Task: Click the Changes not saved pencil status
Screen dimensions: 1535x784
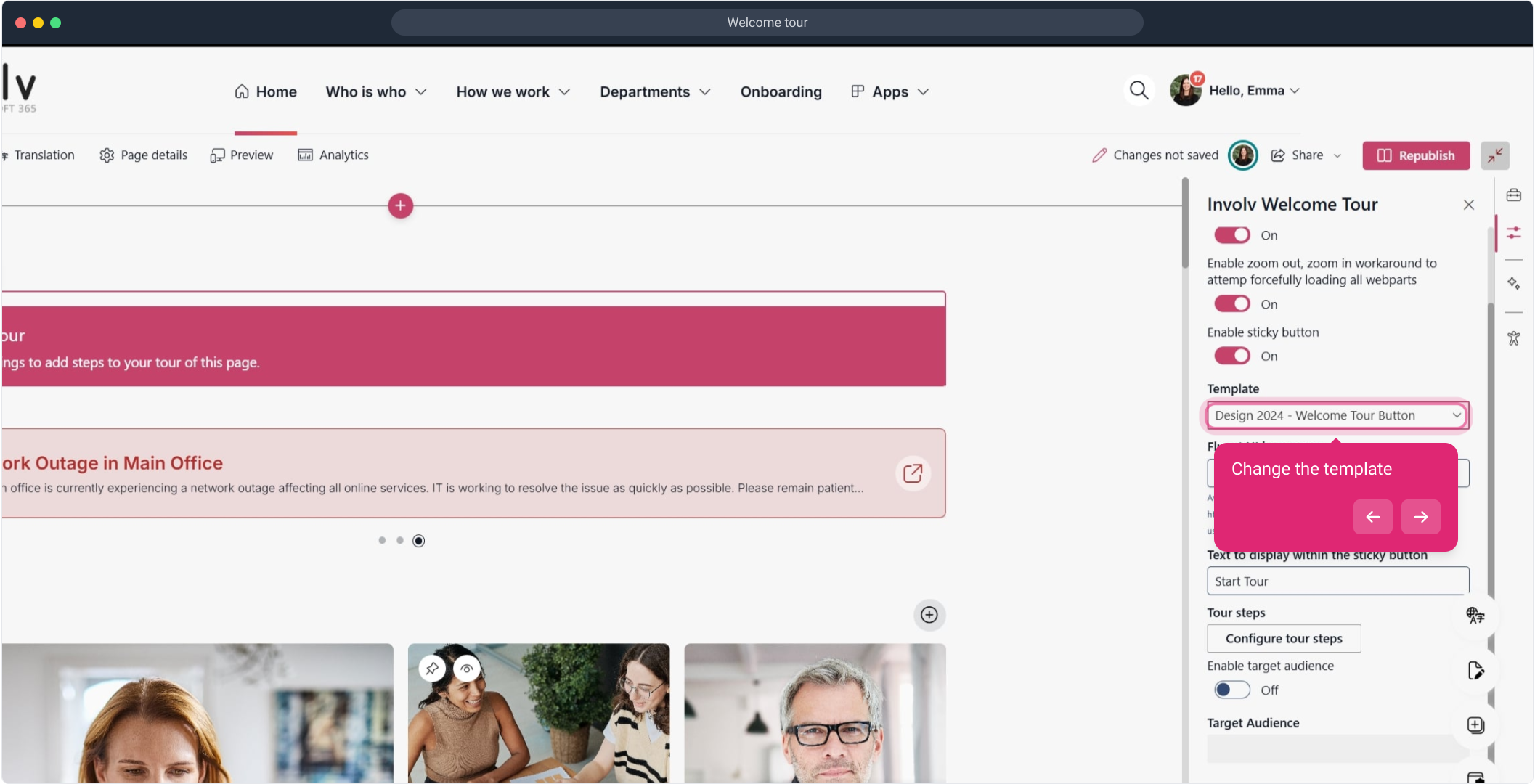Action: 1155,155
